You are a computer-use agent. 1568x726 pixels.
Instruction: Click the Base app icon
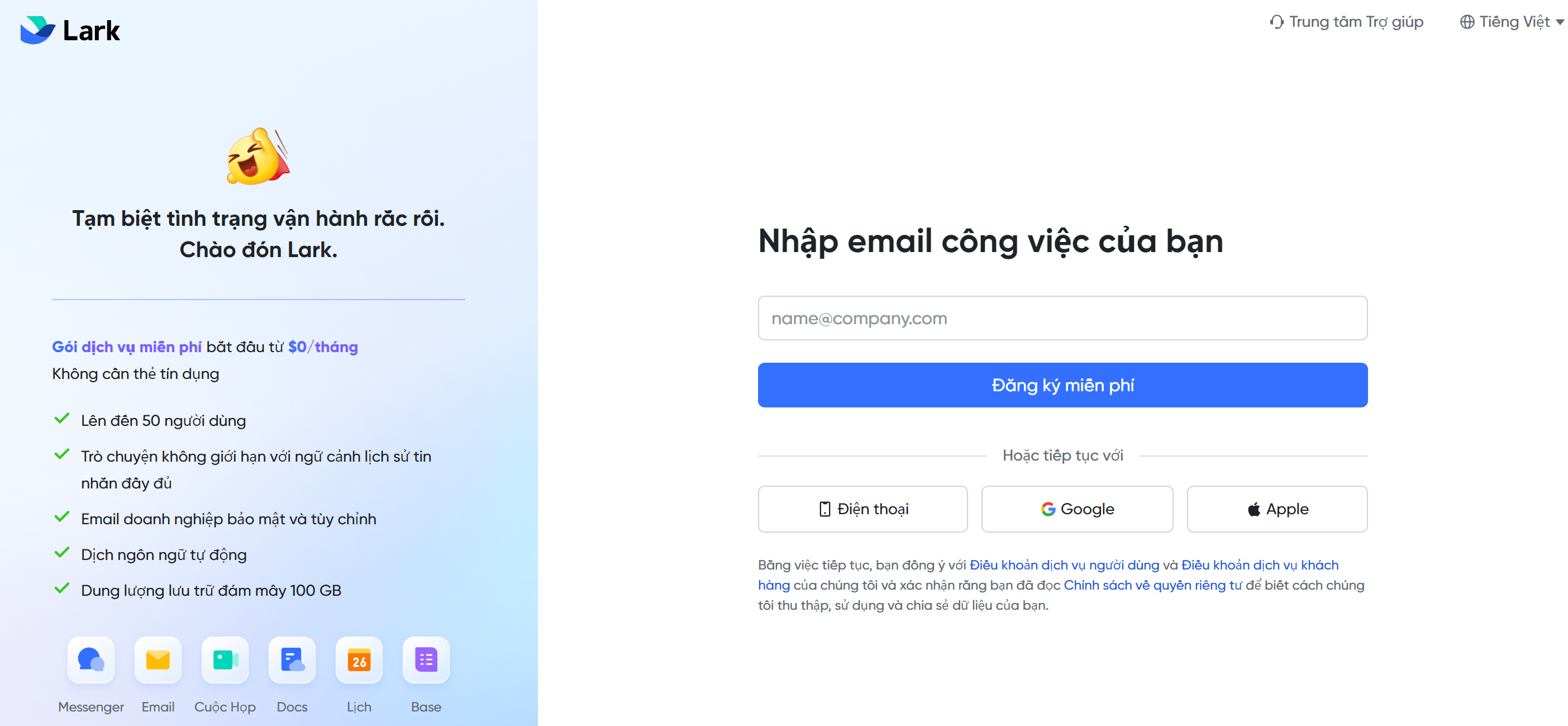[426, 659]
